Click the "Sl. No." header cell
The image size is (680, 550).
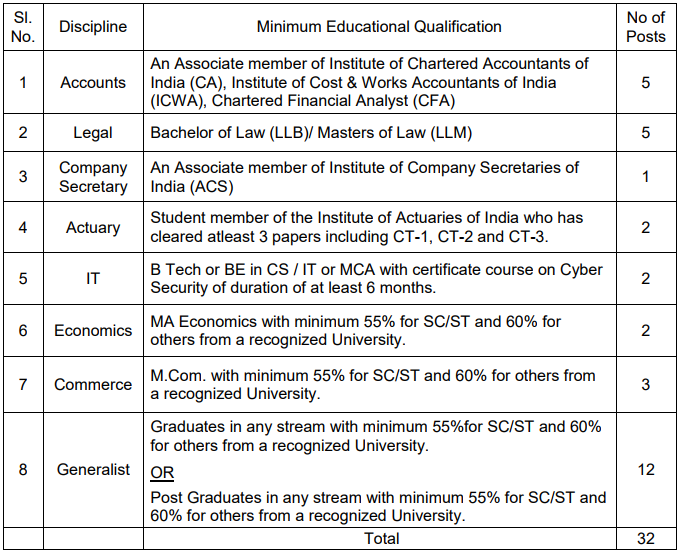point(23,27)
